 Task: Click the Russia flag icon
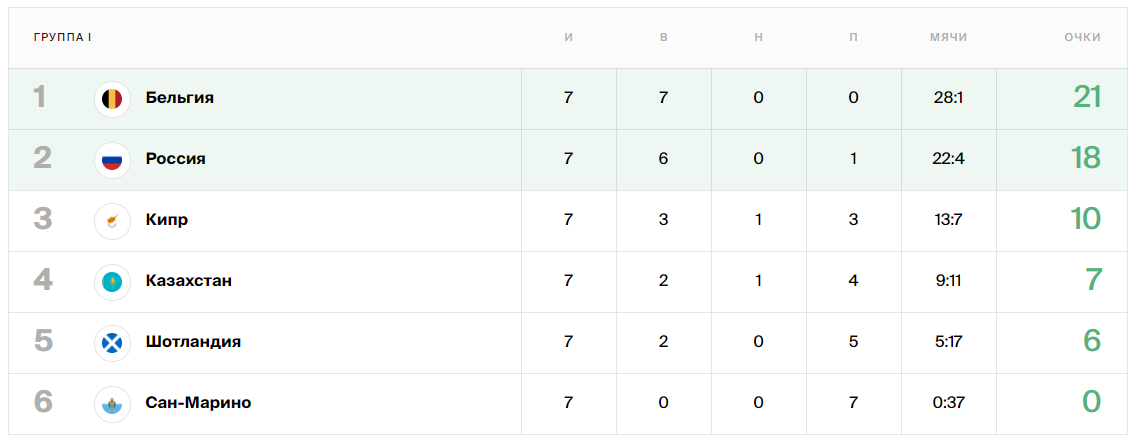coord(112,160)
